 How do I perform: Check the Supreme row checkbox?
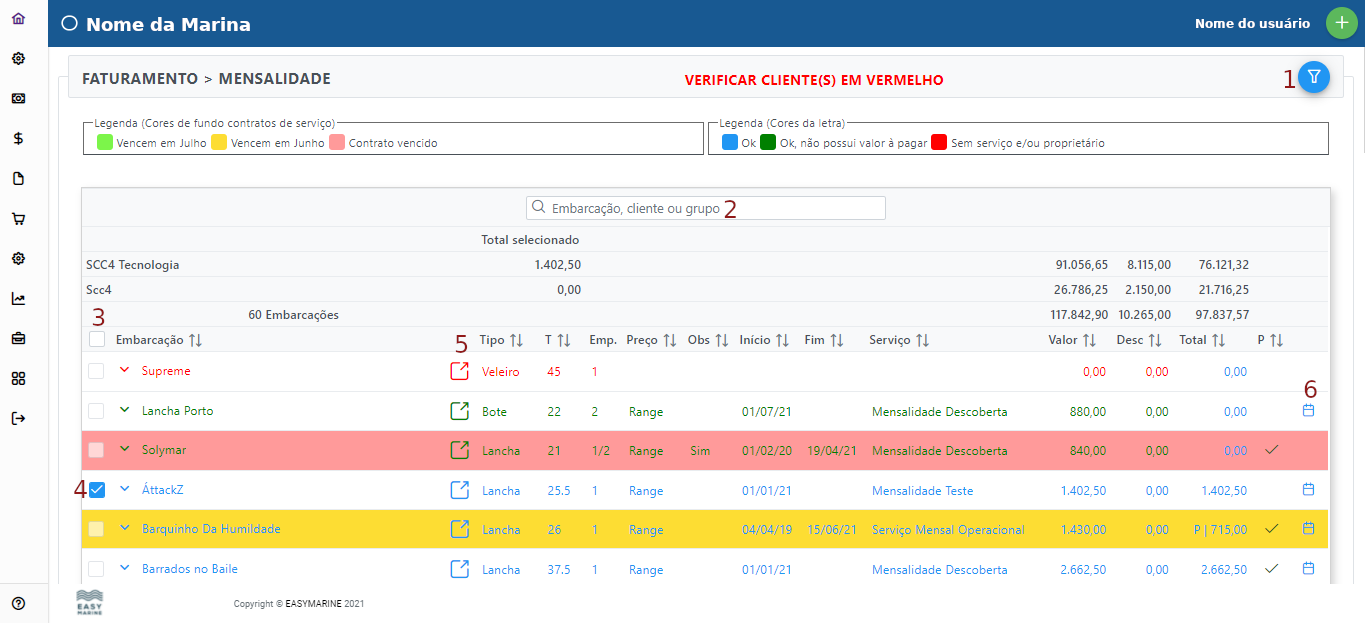point(97,371)
